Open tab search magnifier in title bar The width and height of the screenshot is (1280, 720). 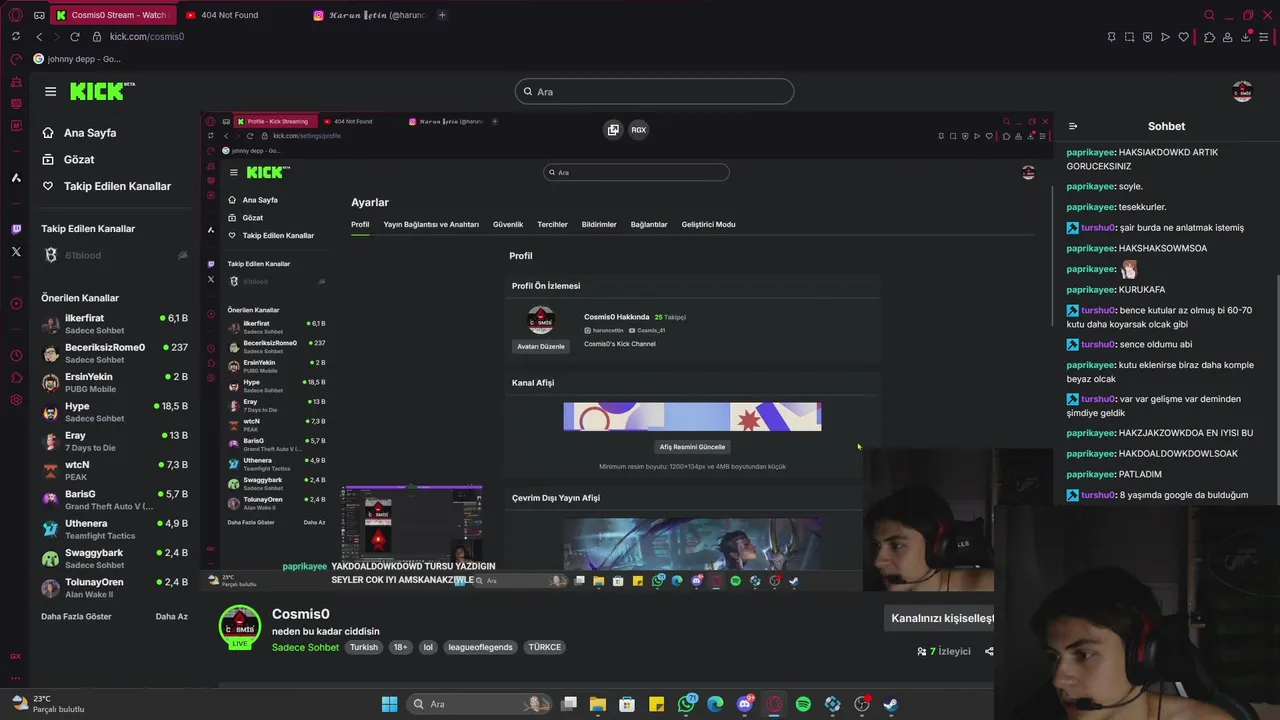pyautogui.click(x=1209, y=15)
